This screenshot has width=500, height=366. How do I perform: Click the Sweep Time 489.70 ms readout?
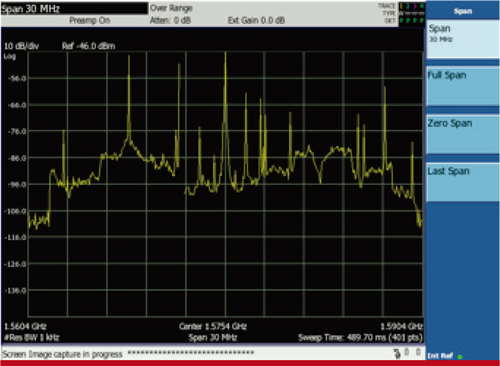click(x=360, y=338)
